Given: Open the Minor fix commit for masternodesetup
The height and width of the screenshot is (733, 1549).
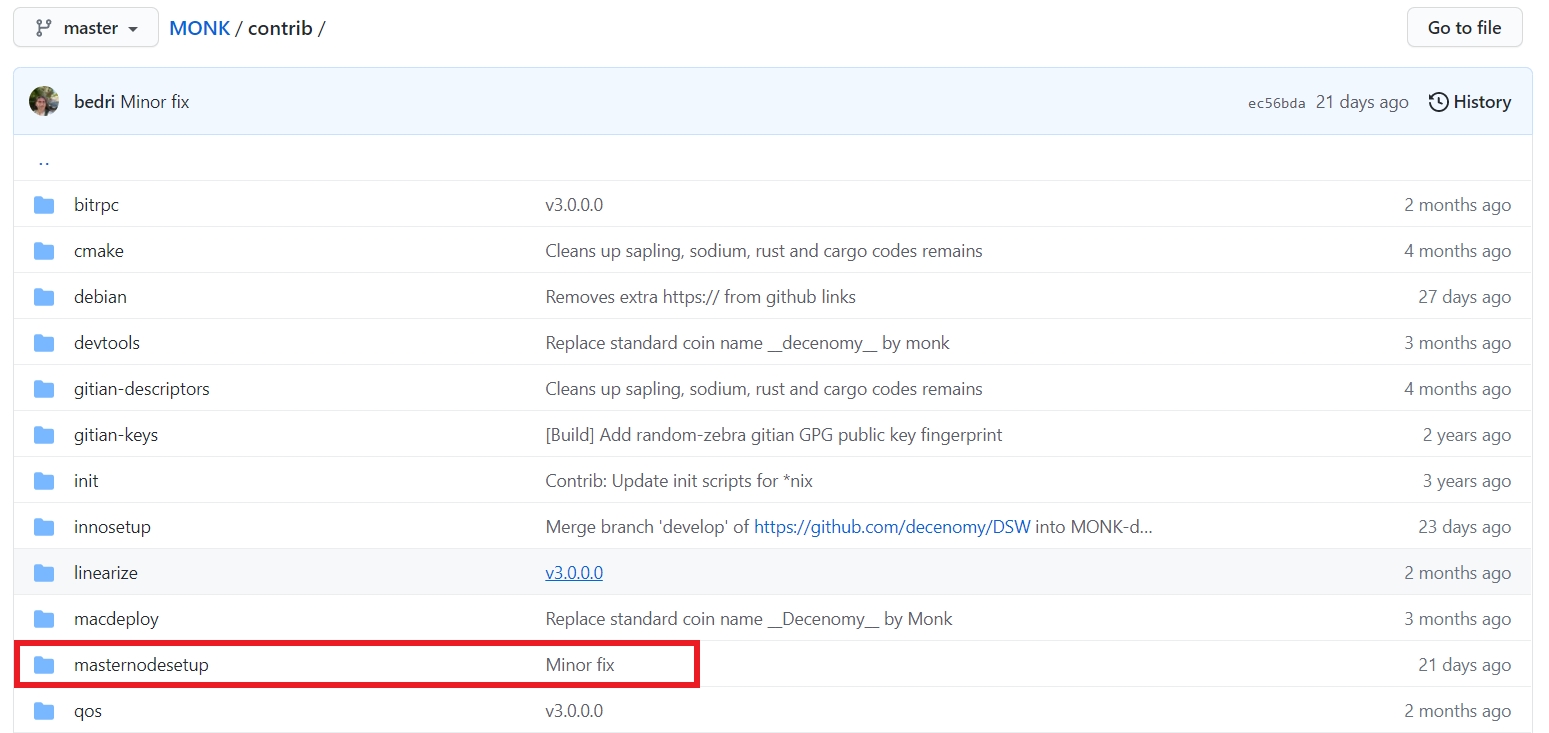Looking at the screenshot, I should [x=580, y=665].
